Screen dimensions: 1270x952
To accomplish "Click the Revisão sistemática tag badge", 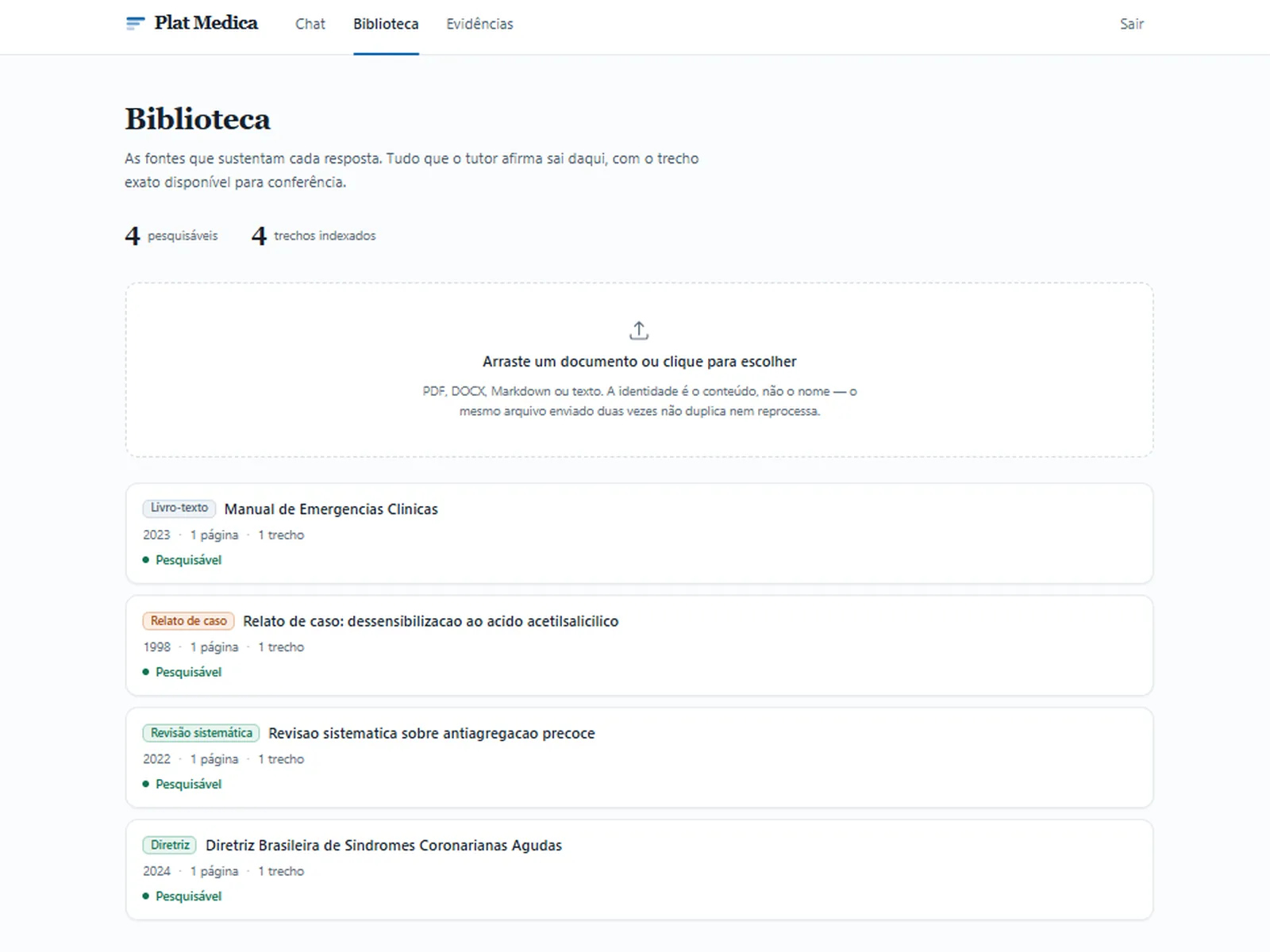I will point(202,732).
